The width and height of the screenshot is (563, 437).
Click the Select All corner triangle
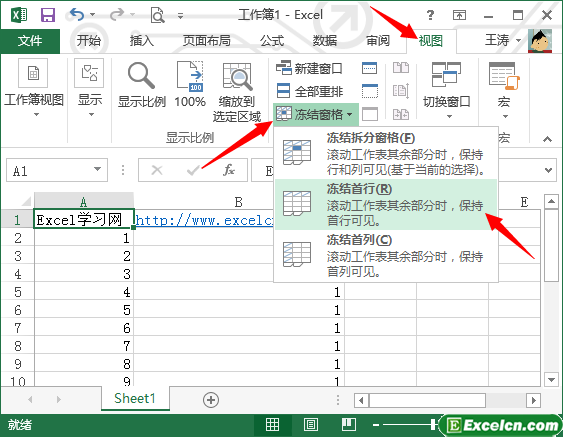click(25, 201)
